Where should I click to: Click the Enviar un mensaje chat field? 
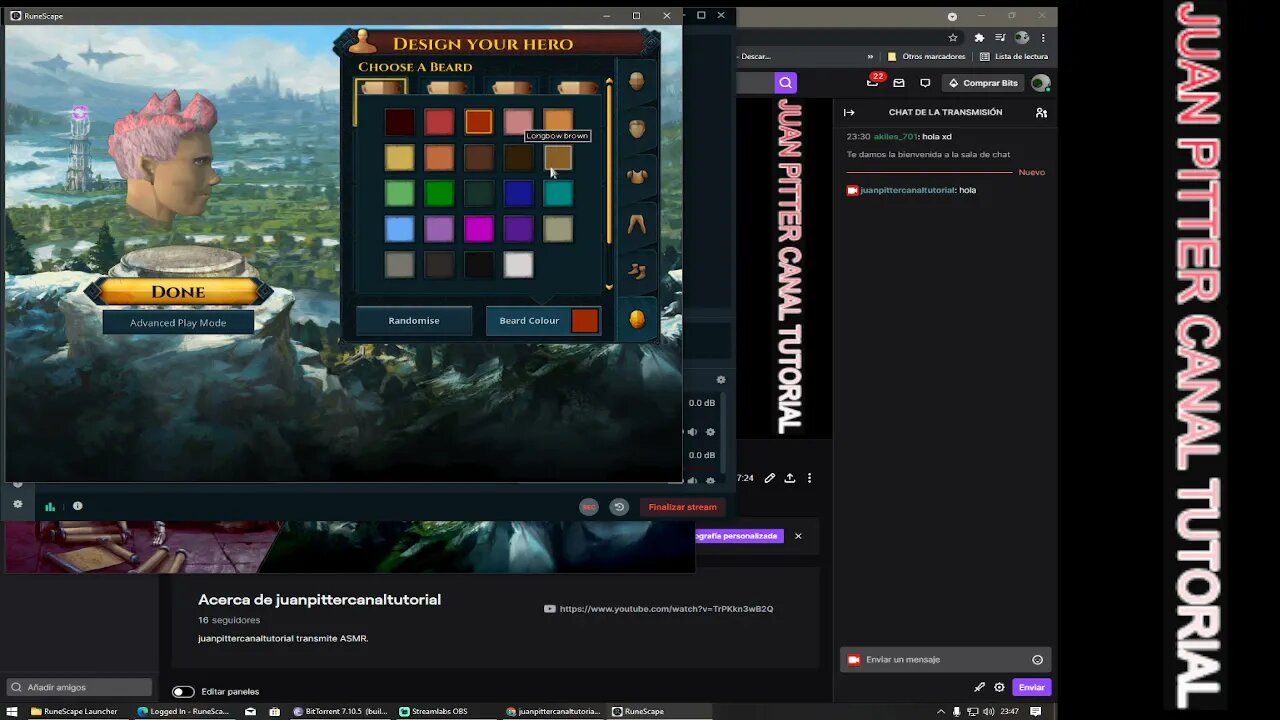(x=945, y=660)
